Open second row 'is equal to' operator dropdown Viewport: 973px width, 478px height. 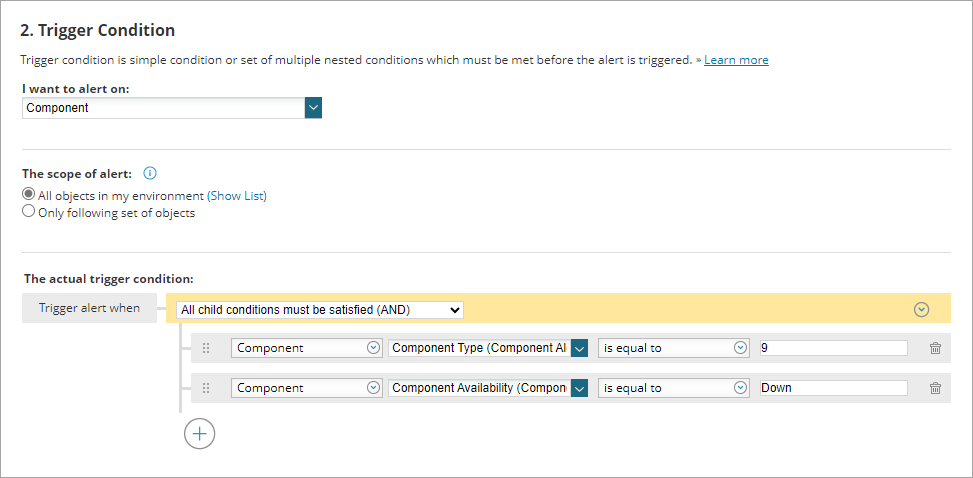674,388
